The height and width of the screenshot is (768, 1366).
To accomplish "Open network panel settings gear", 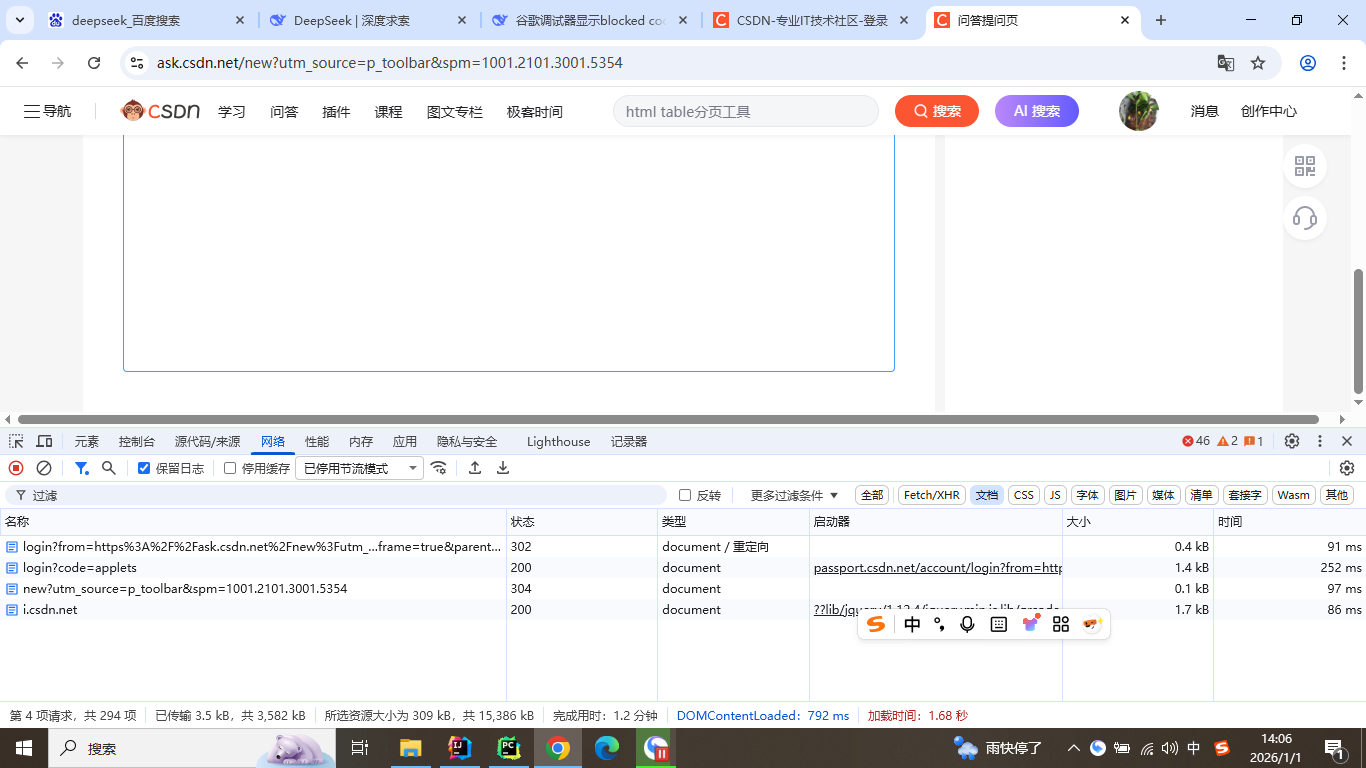I will coord(1347,468).
